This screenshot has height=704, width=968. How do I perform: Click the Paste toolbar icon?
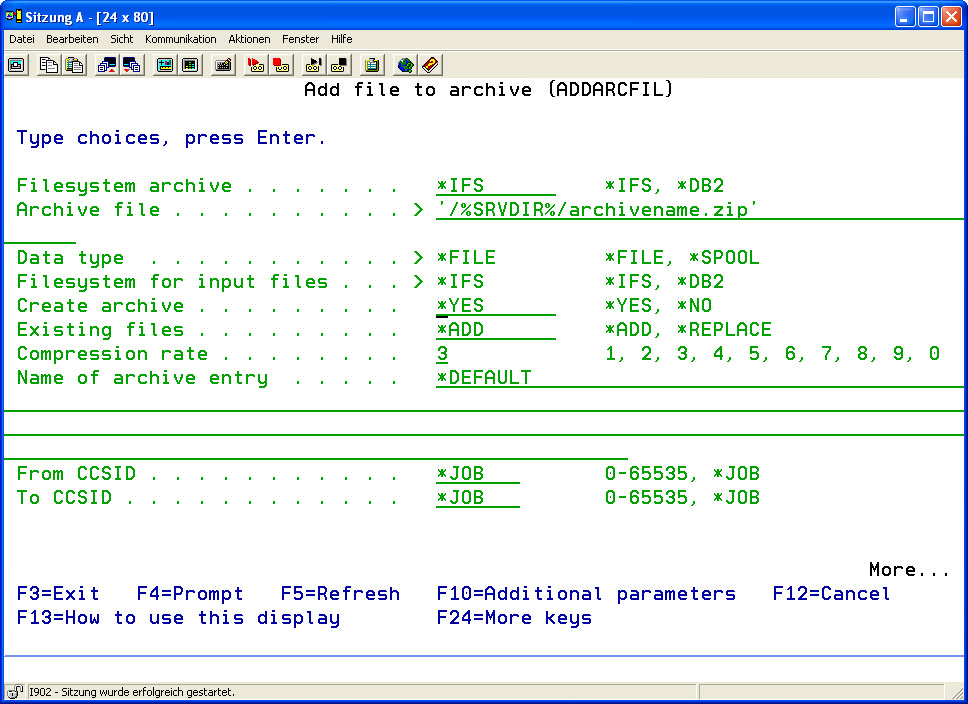[74, 65]
